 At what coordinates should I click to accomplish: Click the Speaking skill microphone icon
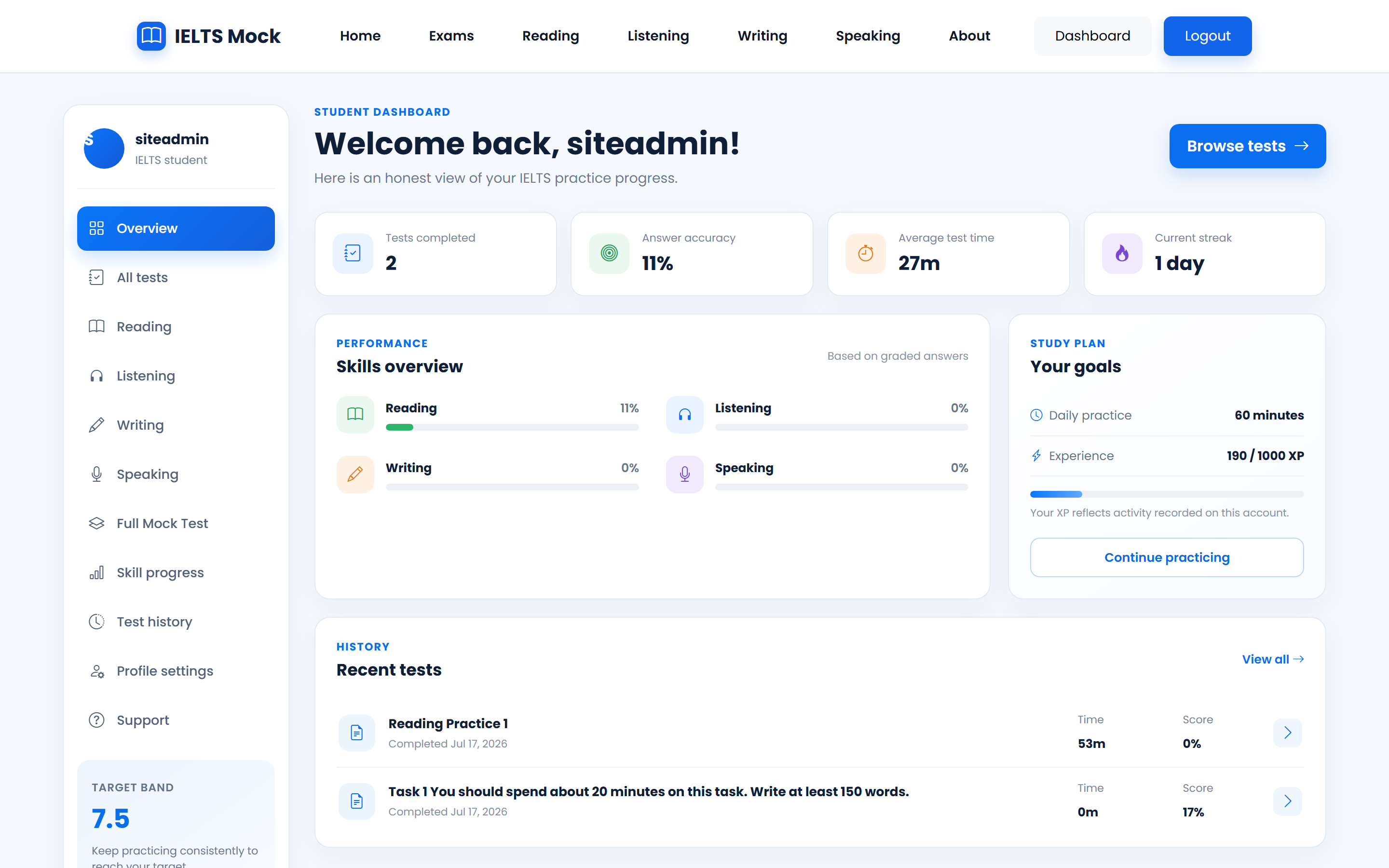tap(685, 474)
